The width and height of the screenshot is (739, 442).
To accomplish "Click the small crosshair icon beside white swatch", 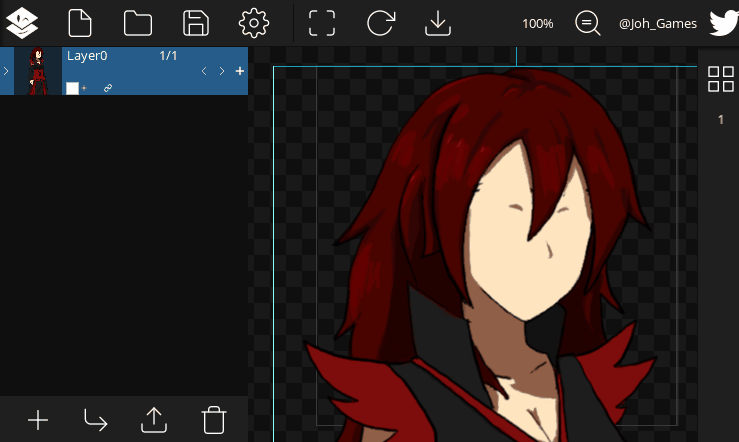I will coord(84,88).
